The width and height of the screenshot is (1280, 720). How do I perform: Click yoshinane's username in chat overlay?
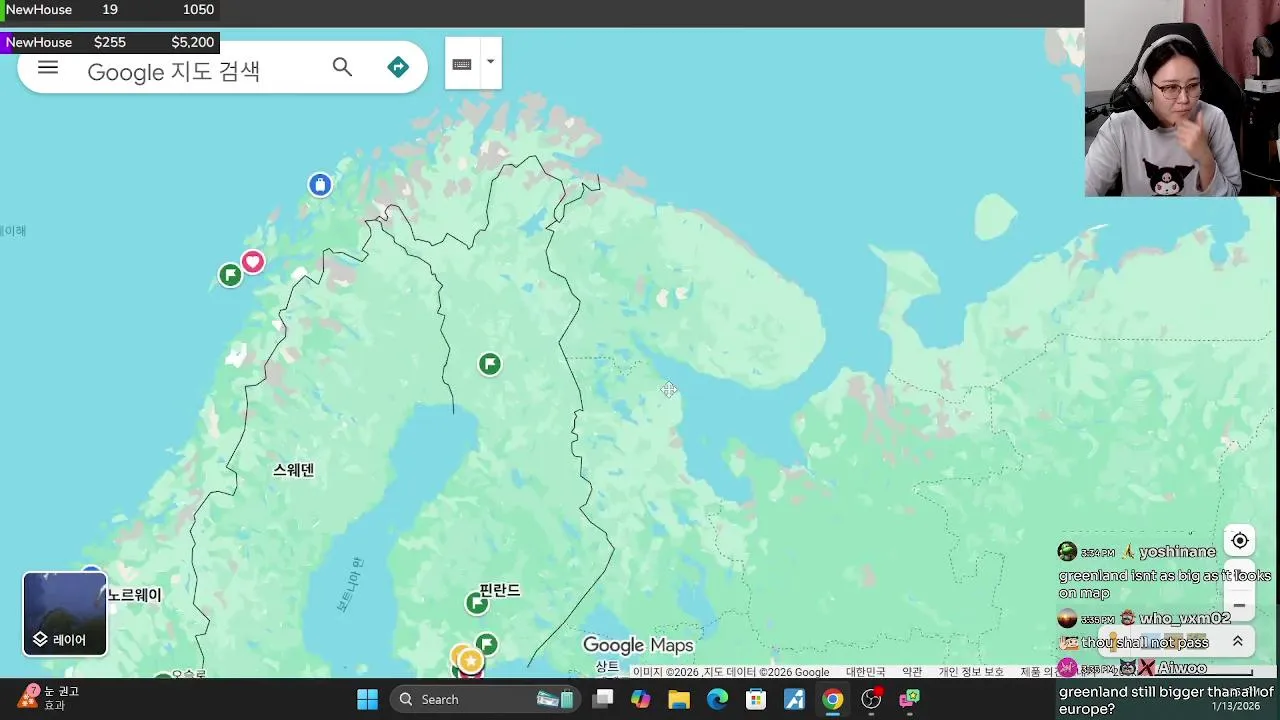pos(1177,552)
